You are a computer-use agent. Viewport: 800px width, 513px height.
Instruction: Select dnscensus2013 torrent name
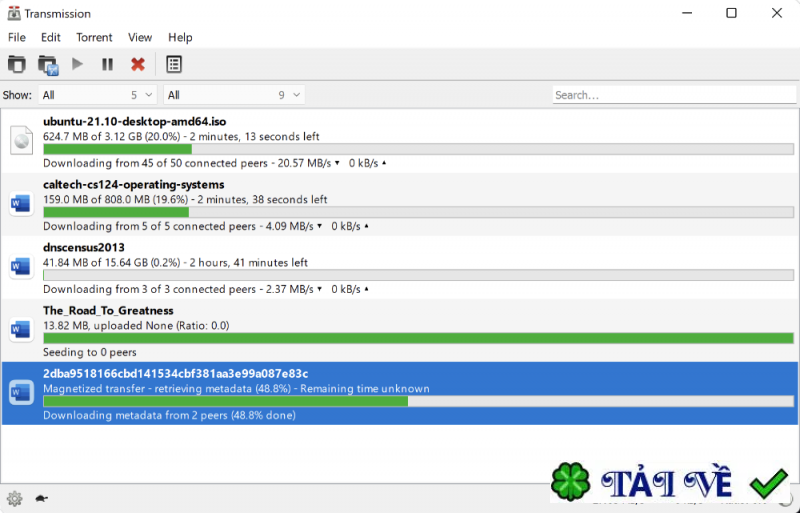click(84, 248)
